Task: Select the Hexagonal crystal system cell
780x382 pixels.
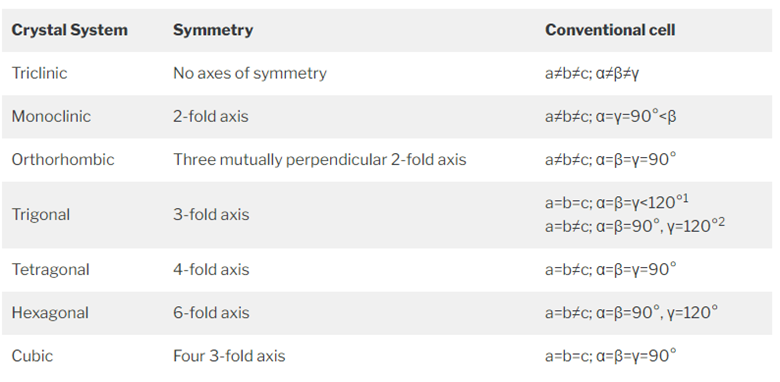Action: [50, 313]
